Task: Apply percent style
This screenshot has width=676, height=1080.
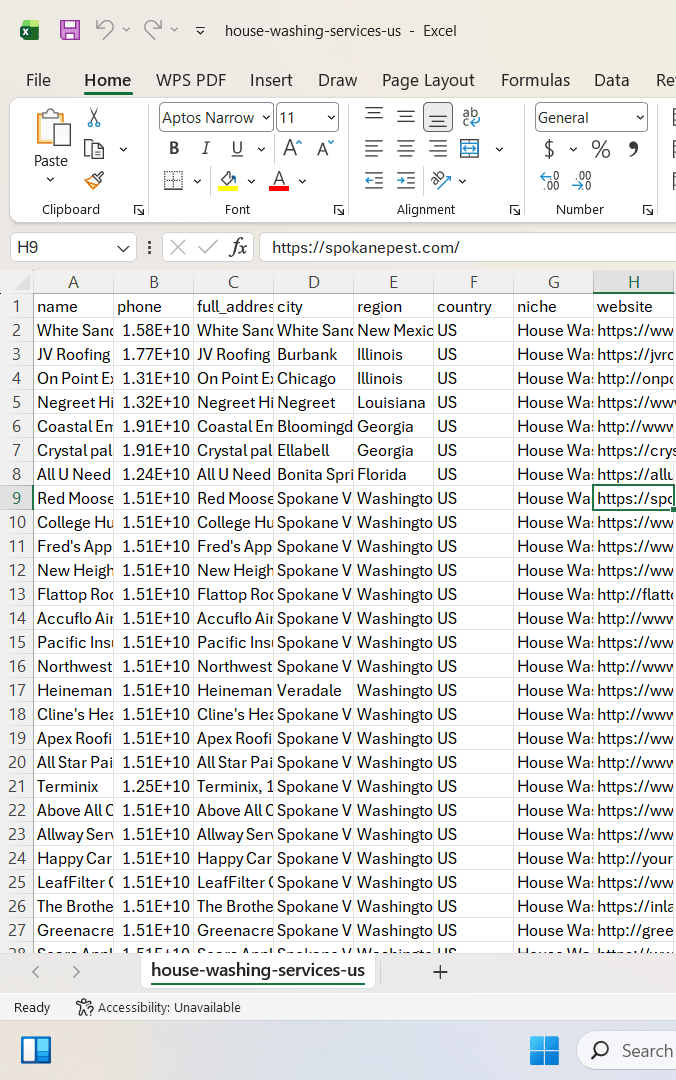Action: coord(601,149)
